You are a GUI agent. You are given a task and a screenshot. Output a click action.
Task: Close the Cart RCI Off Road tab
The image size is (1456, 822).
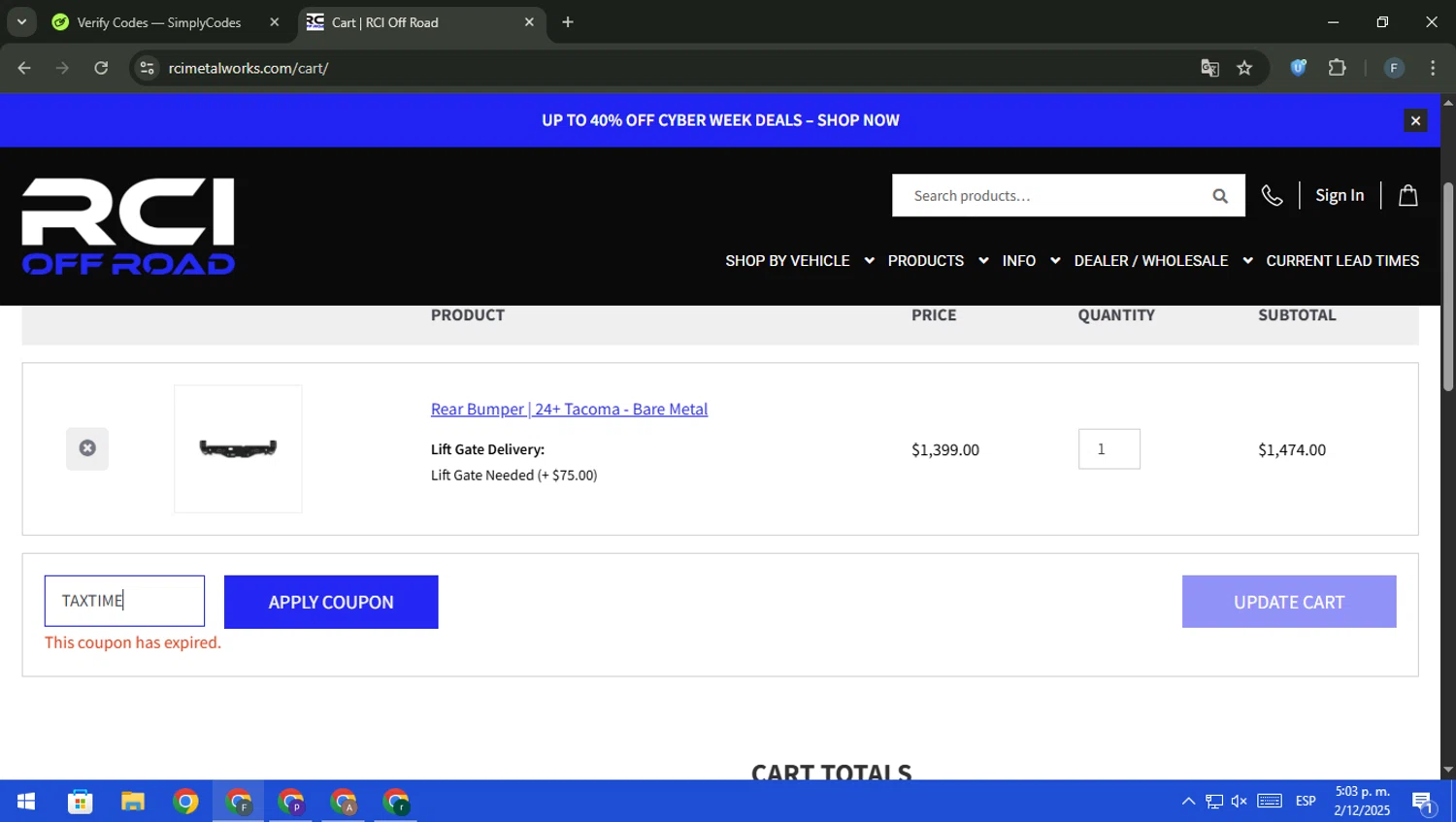click(x=529, y=22)
